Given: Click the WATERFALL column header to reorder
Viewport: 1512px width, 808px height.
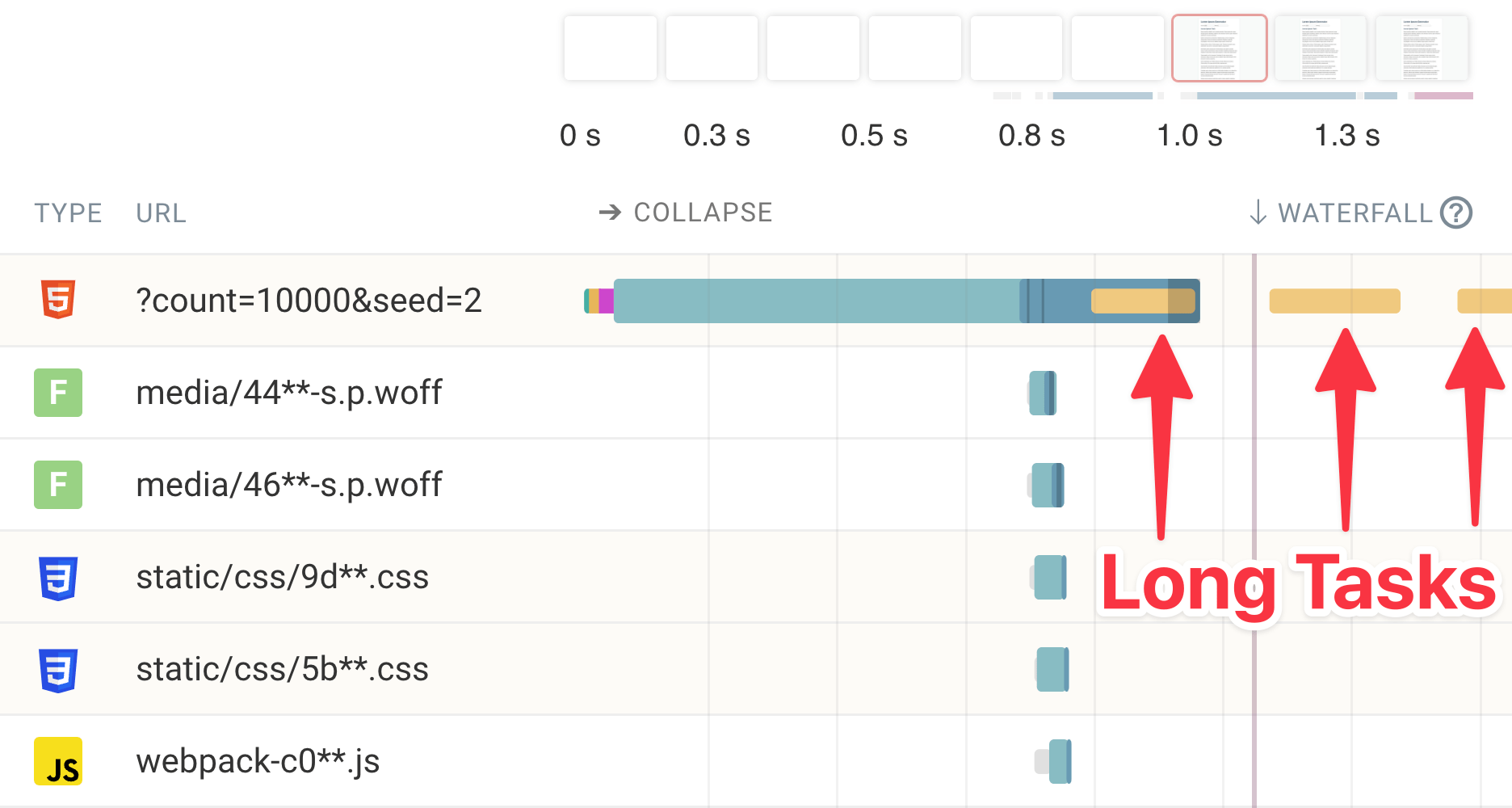Looking at the screenshot, I should [1355, 213].
